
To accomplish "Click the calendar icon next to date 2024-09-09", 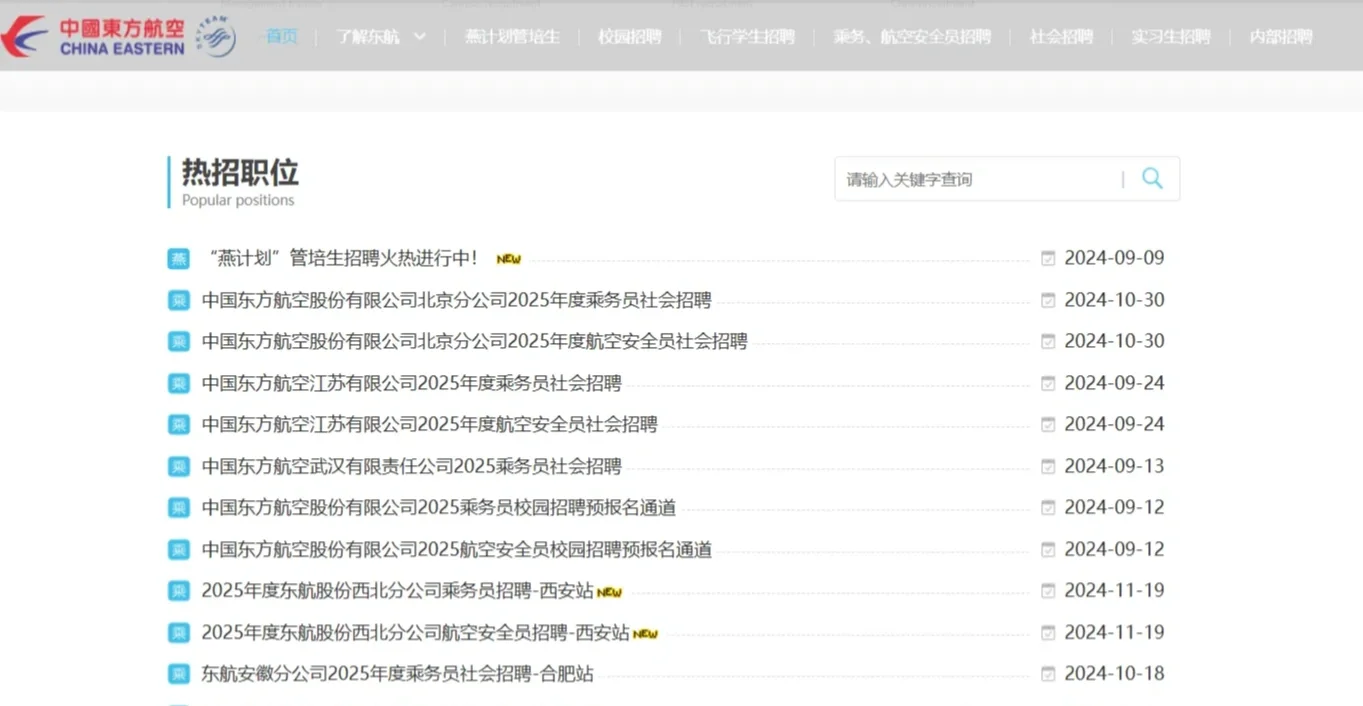I will pos(1047,257).
